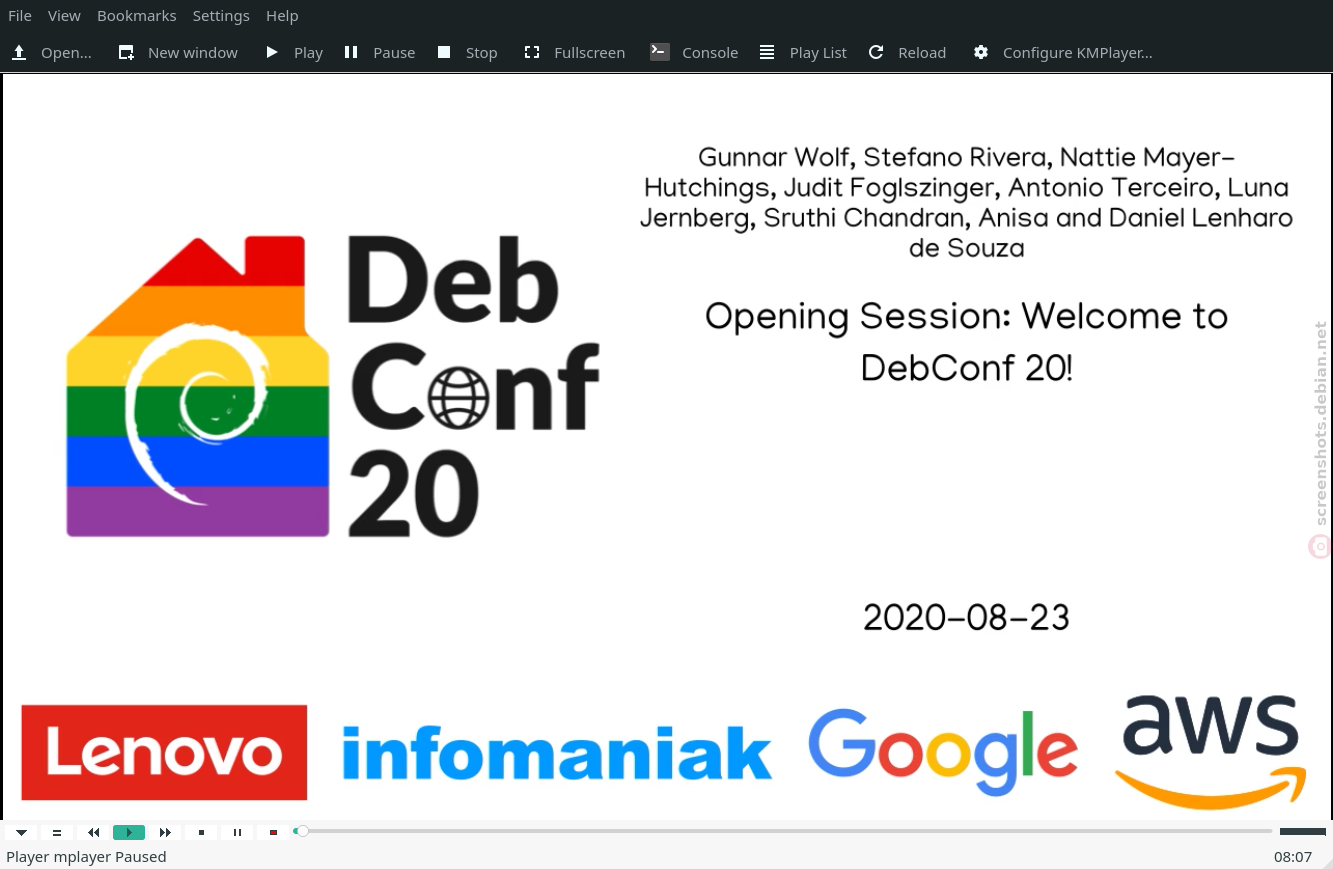Click Stop in the top toolbar
The image size is (1333, 869).
click(x=467, y=52)
